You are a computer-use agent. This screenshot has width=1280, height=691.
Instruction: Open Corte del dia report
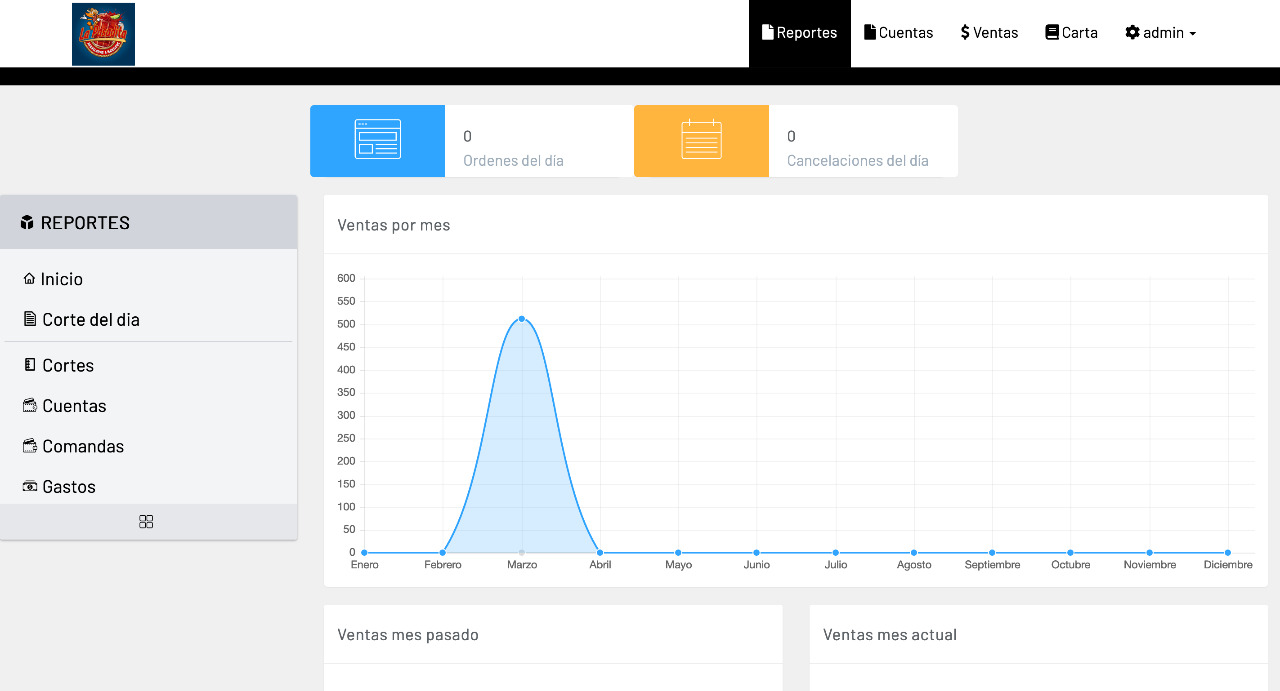(x=90, y=320)
